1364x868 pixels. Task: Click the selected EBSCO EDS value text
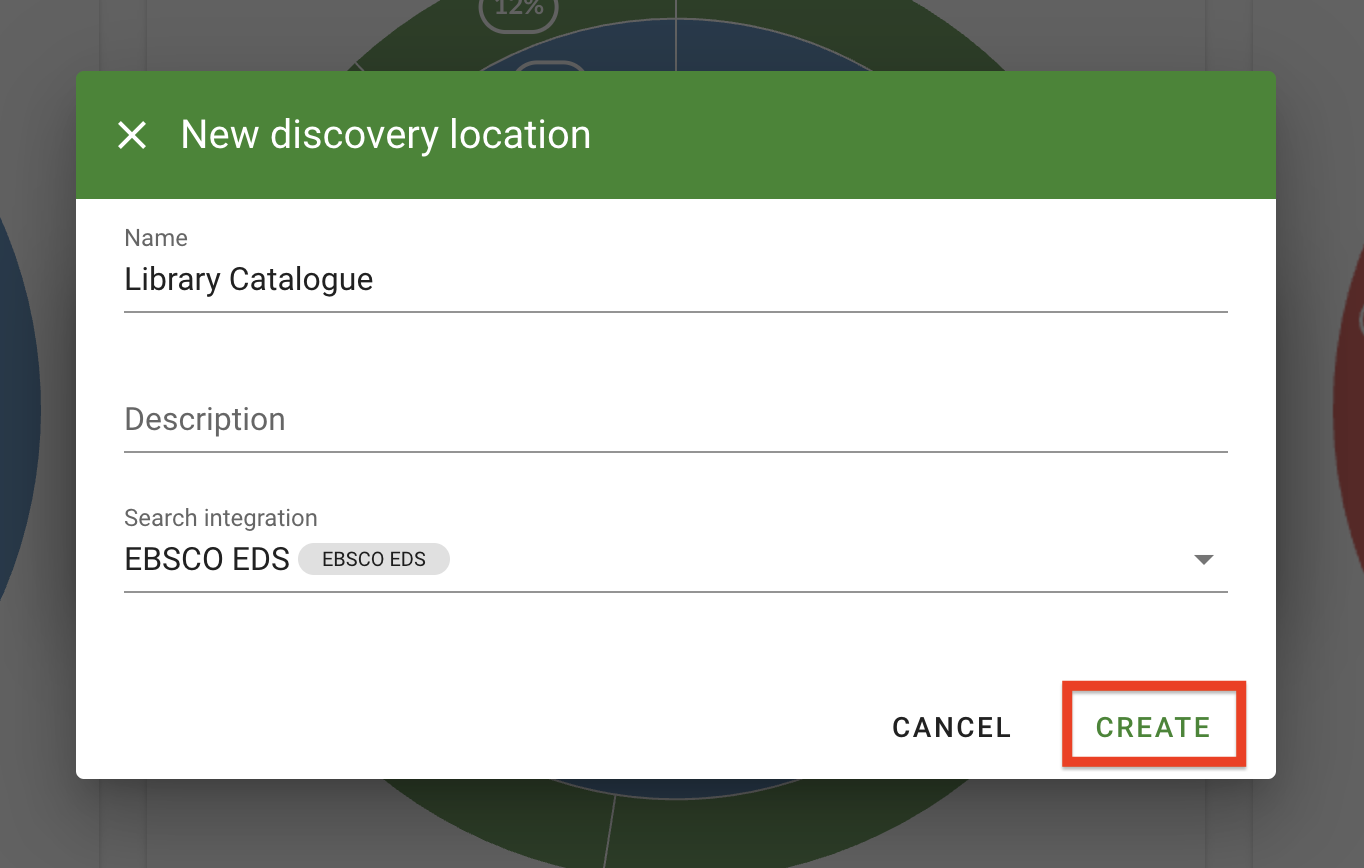207,560
